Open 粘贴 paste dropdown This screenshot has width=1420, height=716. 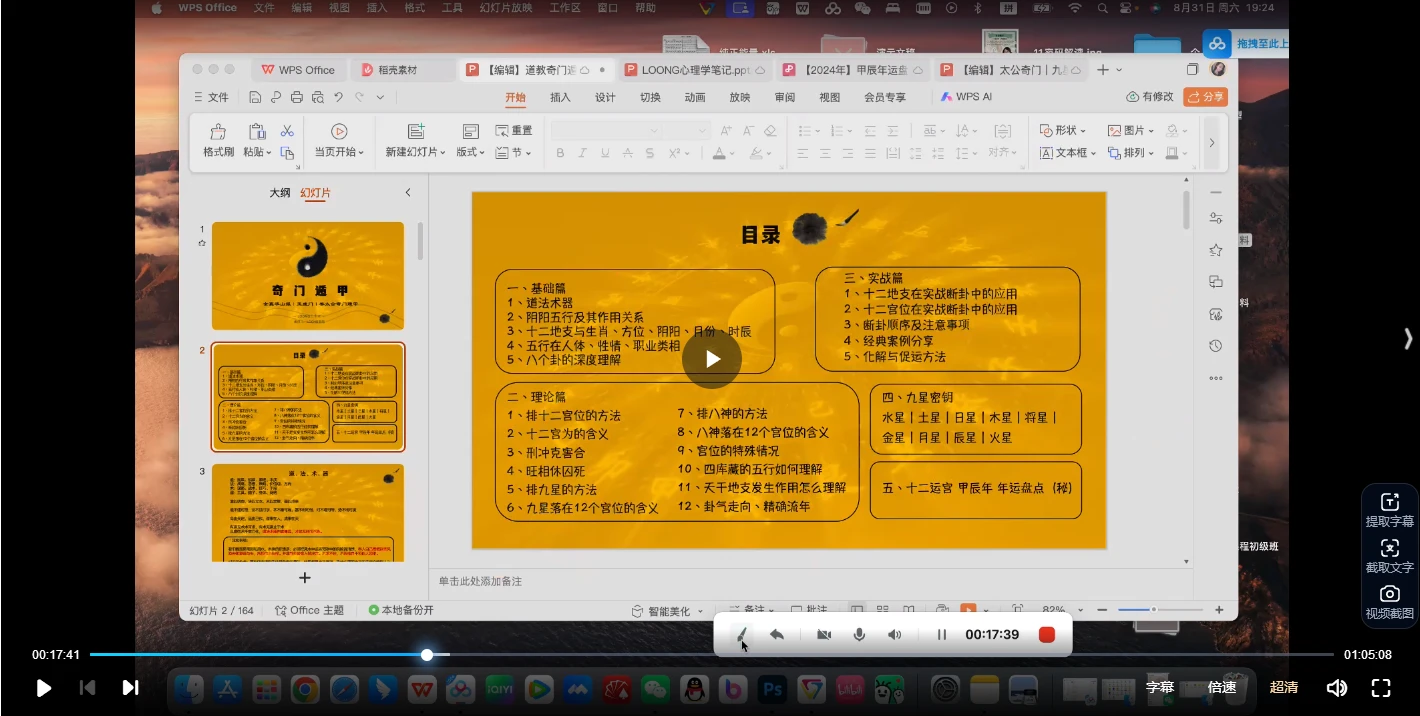[x=257, y=152]
